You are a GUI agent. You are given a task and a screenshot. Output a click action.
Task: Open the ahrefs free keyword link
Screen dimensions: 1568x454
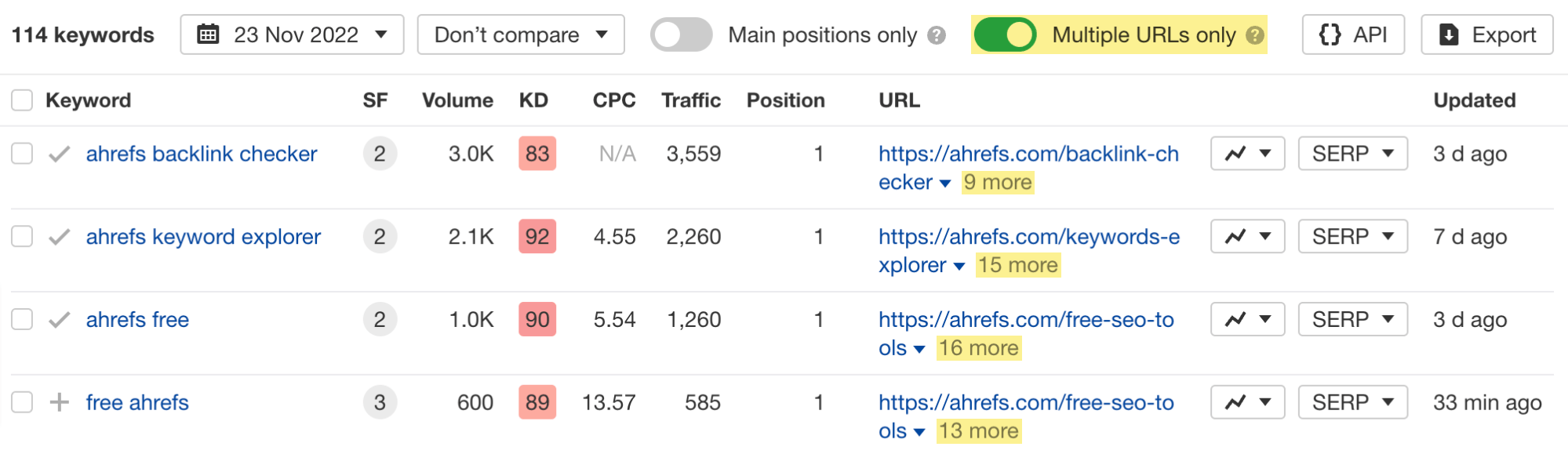(137, 320)
